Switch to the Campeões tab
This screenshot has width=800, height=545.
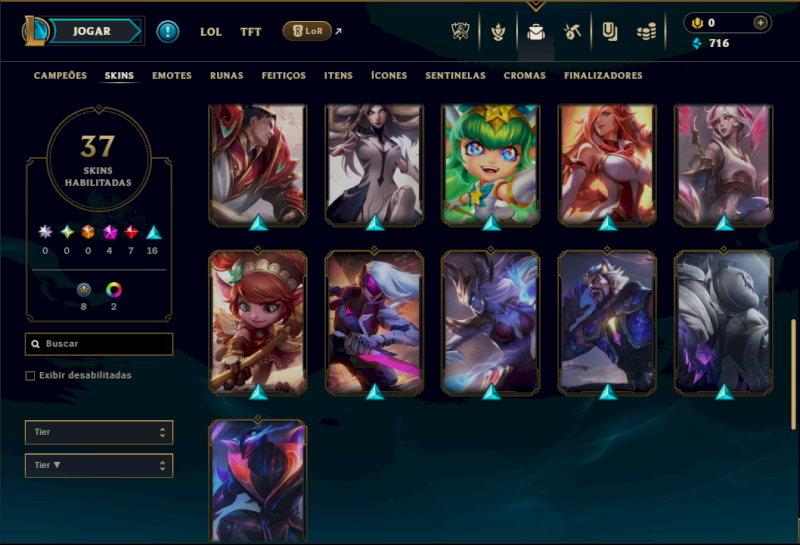point(60,76)
